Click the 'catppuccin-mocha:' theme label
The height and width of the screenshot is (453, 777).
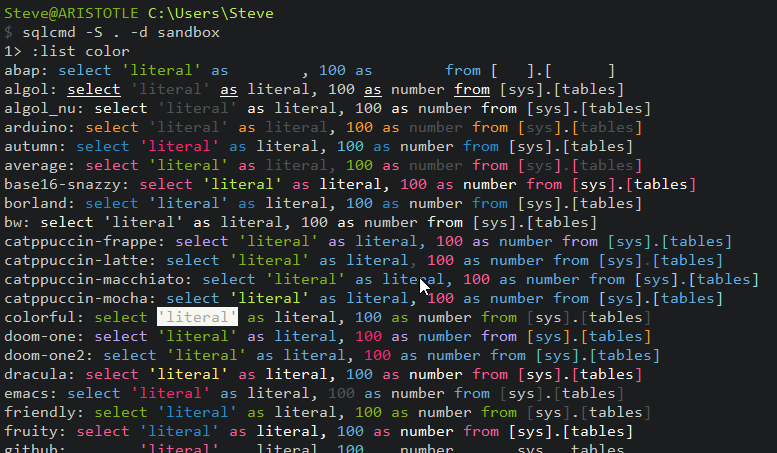80,298
